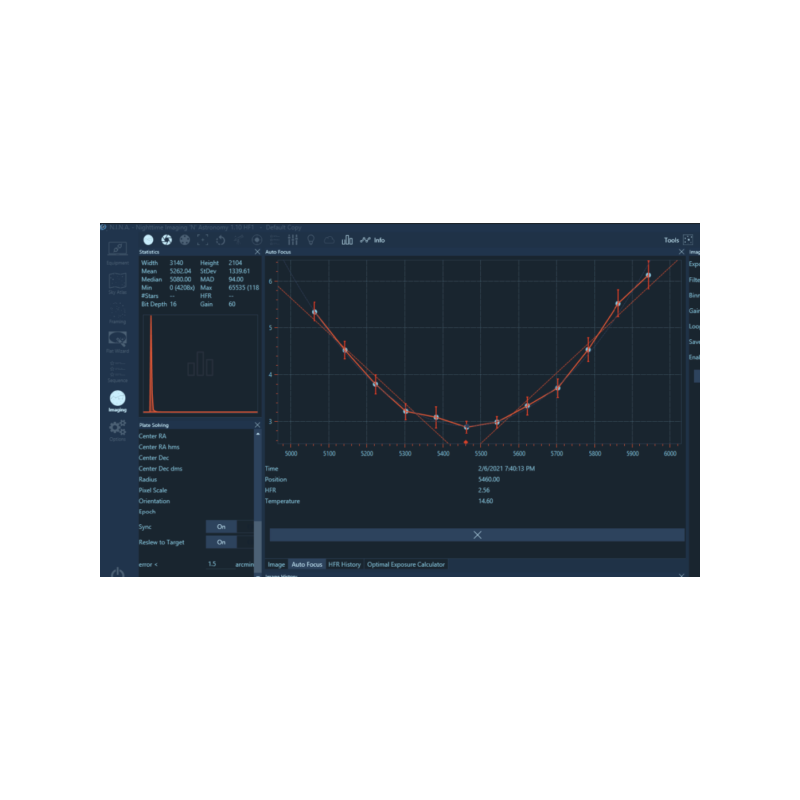Toggle Reslew to Target off
The width and height of the screenshot is (800, 800).
coord(219,542)
